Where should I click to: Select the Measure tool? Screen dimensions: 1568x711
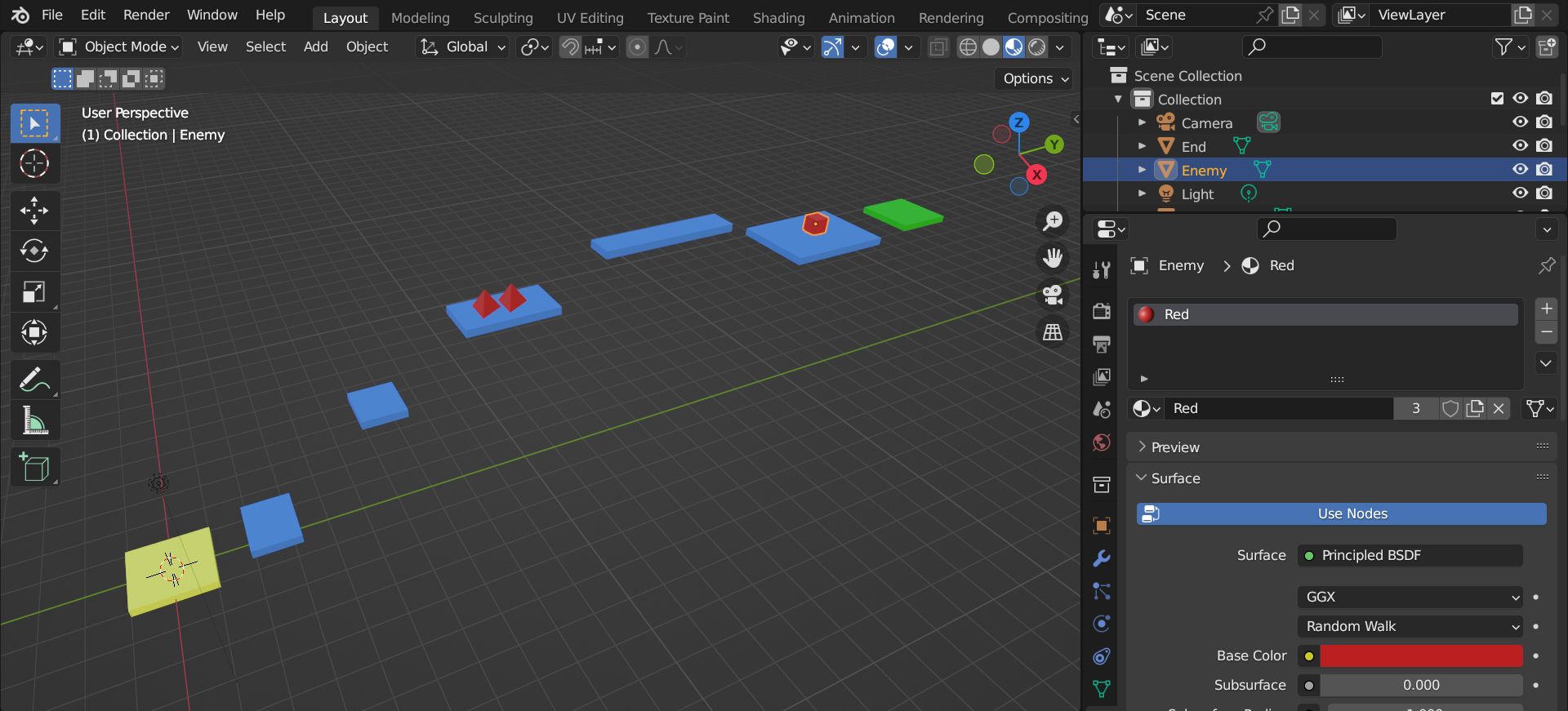coord(34,420)
